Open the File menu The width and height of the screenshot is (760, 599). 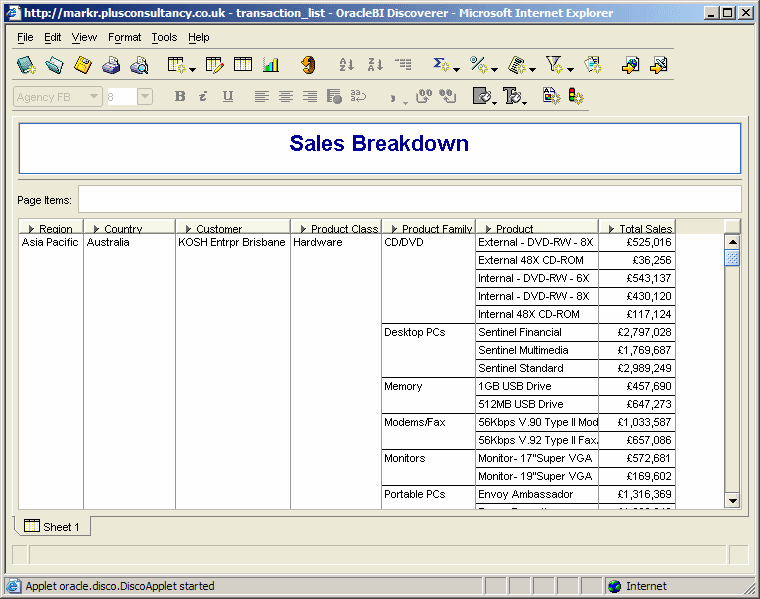[25, 37]
